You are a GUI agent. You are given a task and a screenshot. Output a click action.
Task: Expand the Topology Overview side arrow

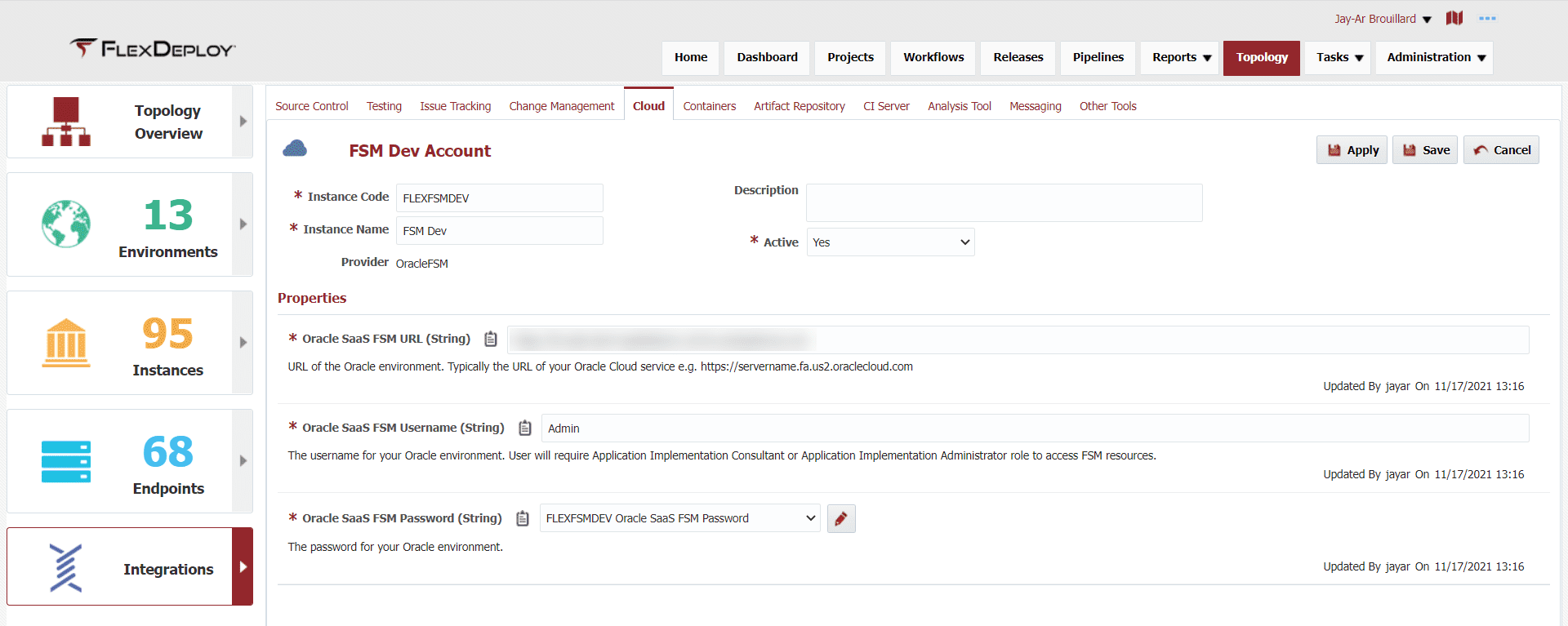[x=243, y=122]
